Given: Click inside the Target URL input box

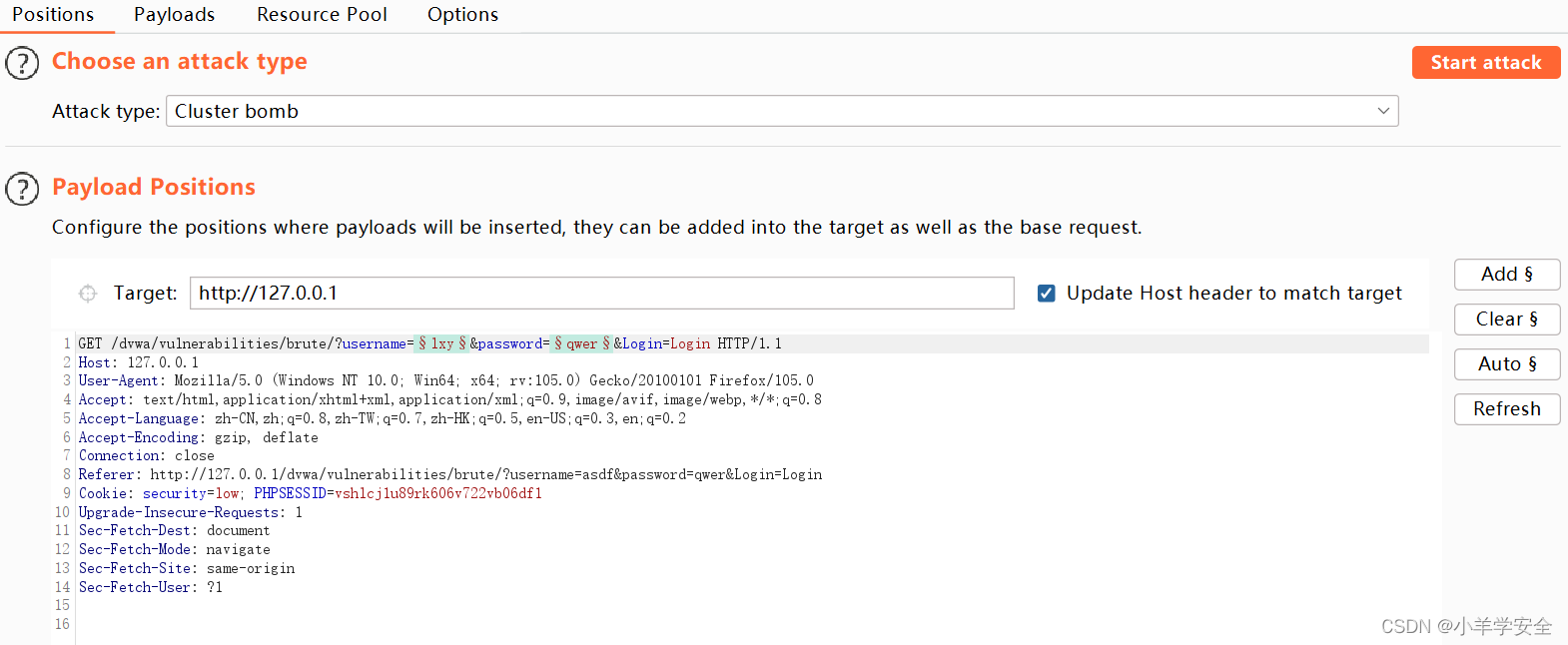Looking at the screenshot, I should (x=599, y=293).
